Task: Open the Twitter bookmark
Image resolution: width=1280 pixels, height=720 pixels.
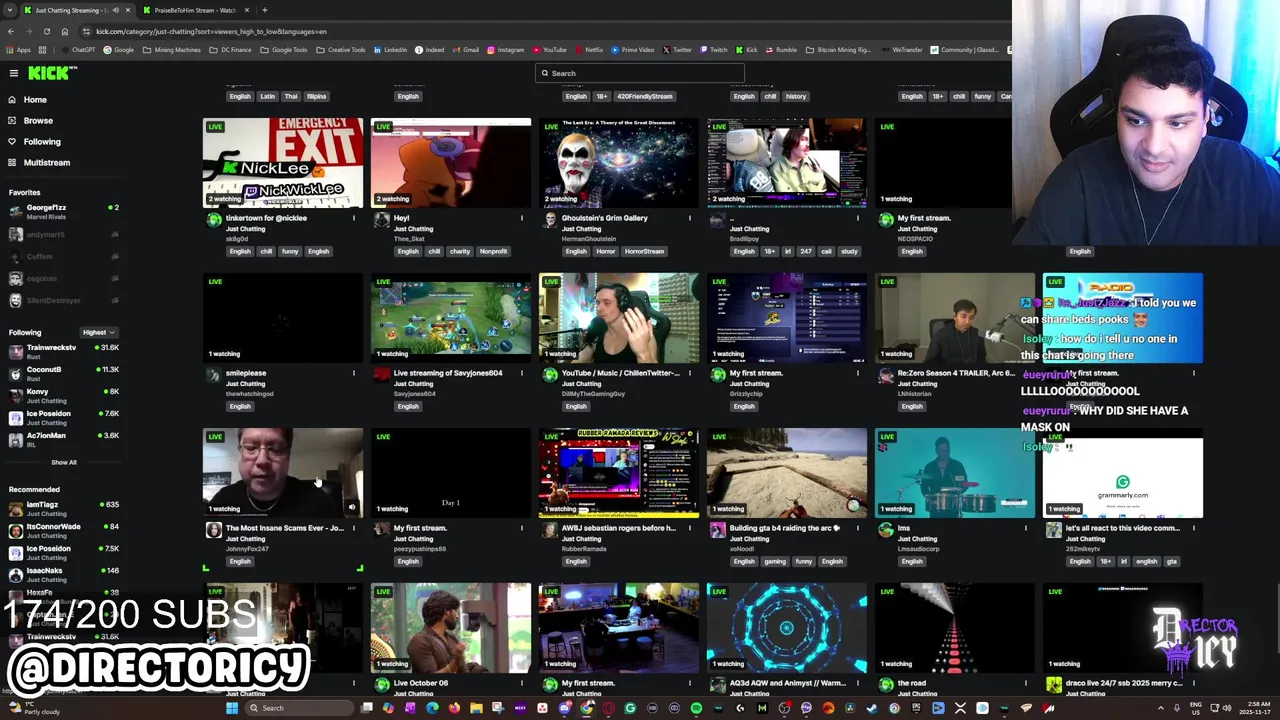Action: 677,50
